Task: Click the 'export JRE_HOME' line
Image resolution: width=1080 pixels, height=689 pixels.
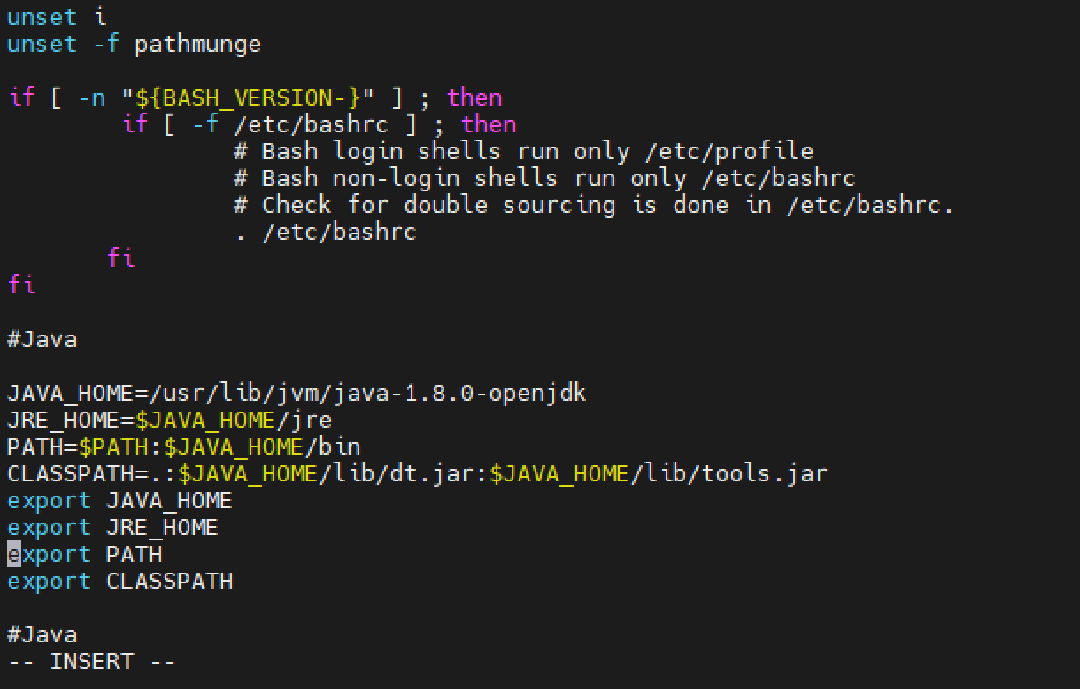Action: pos(113,528)
